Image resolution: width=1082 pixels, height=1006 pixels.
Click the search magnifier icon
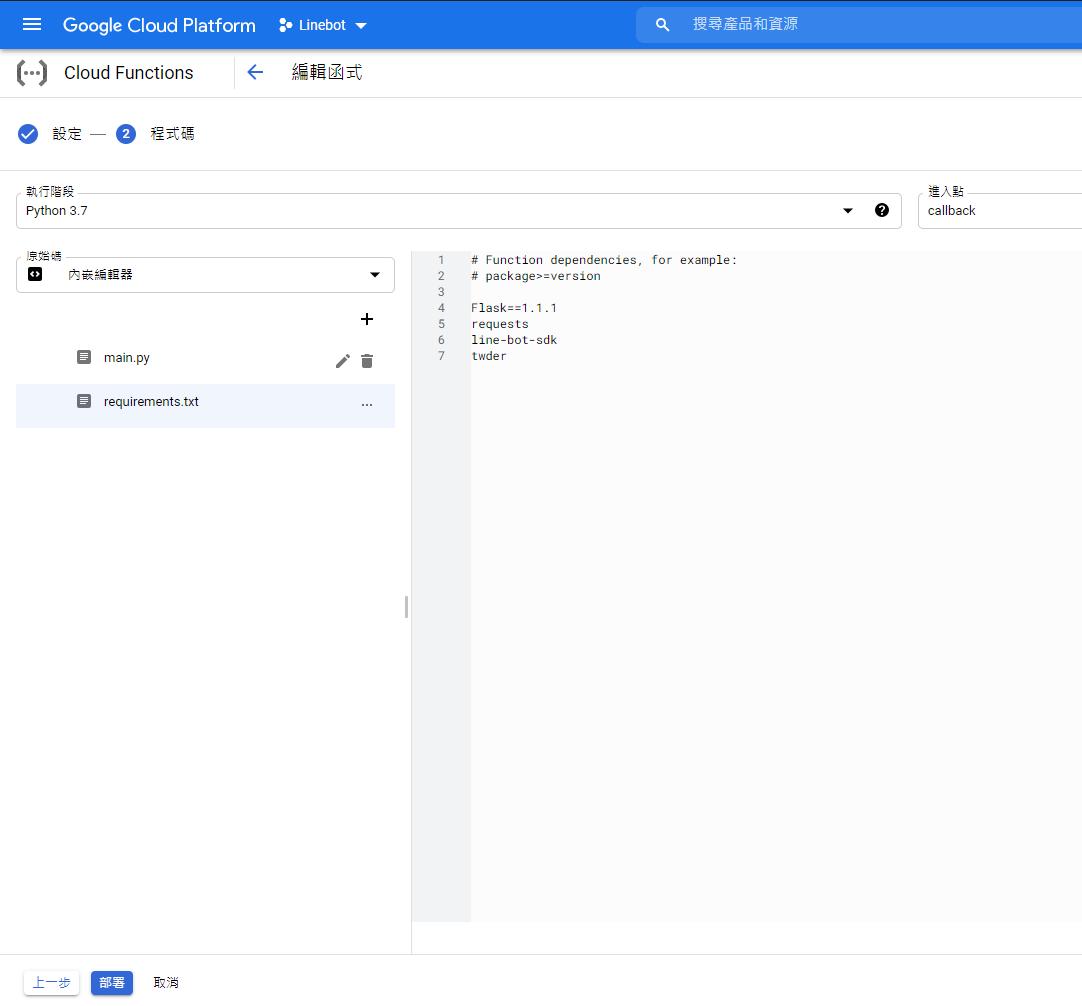point(662,25)
